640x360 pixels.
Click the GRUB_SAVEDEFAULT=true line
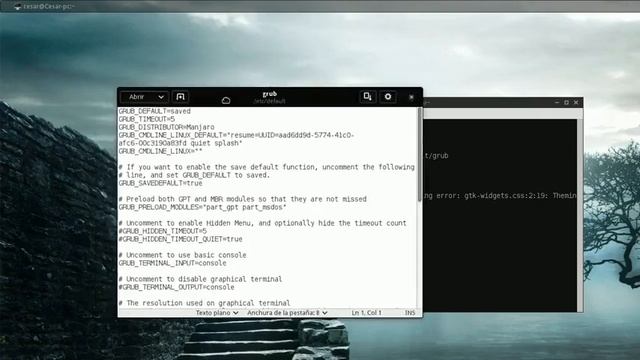(160, 183)
